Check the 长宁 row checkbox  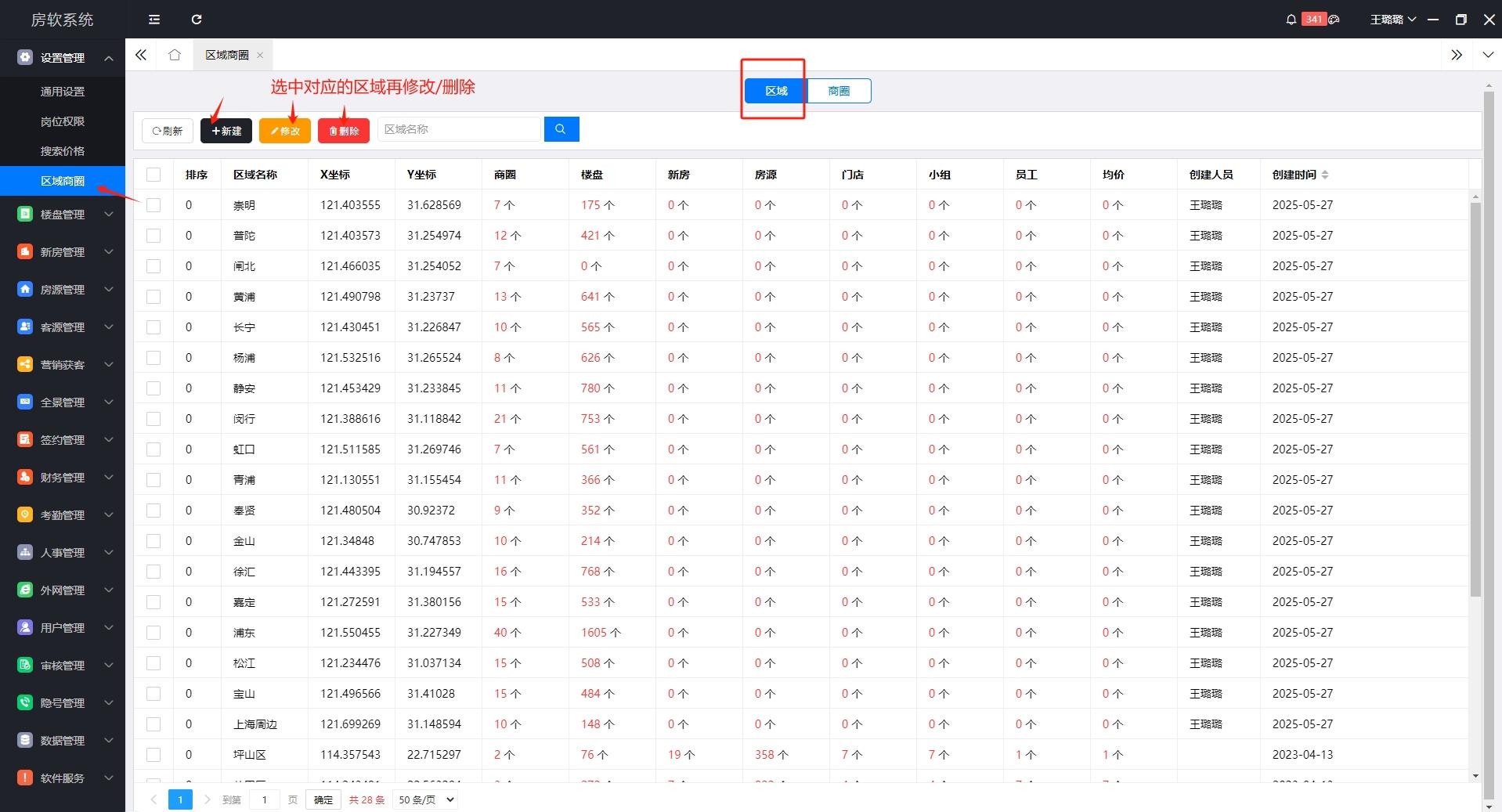click(x=153, y=327)
